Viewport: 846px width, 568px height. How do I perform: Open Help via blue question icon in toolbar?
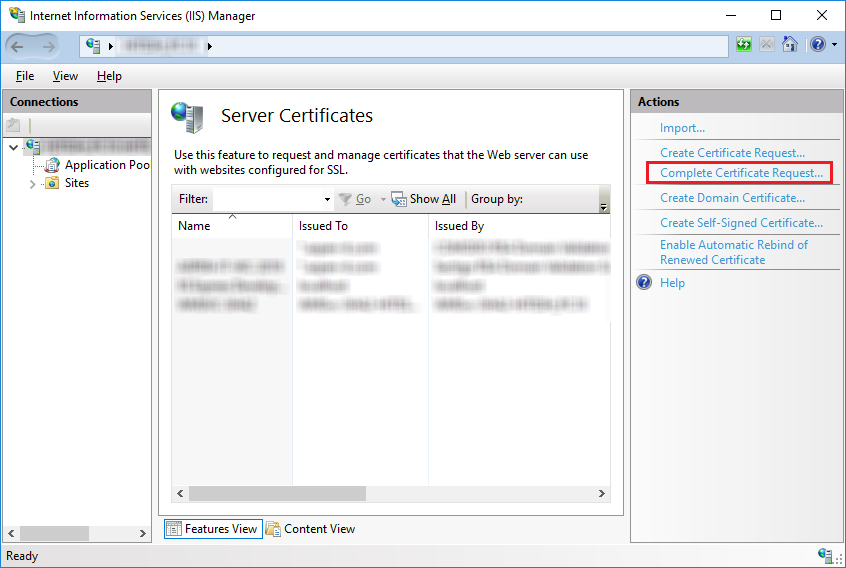pyautogui.click(x=818, y=44)
